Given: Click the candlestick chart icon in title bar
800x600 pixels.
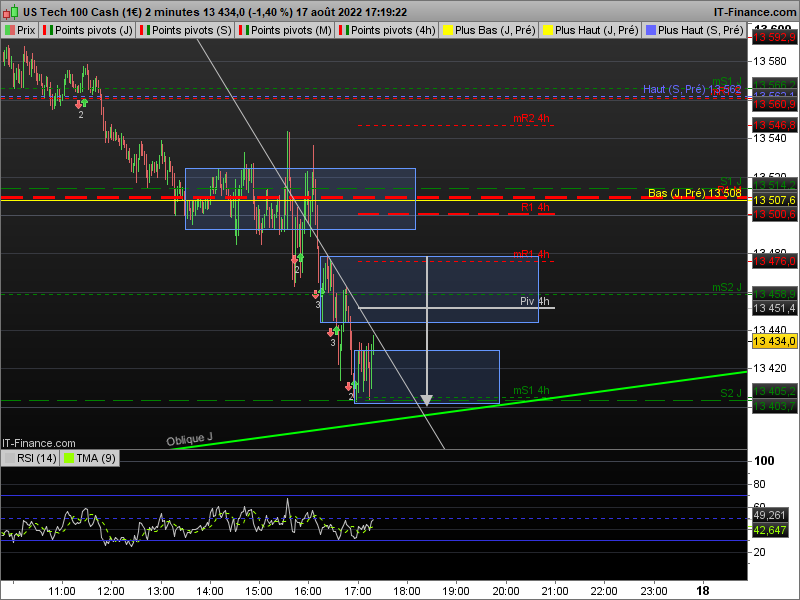Looking at the screenshot, I should [x=11, y=11].
